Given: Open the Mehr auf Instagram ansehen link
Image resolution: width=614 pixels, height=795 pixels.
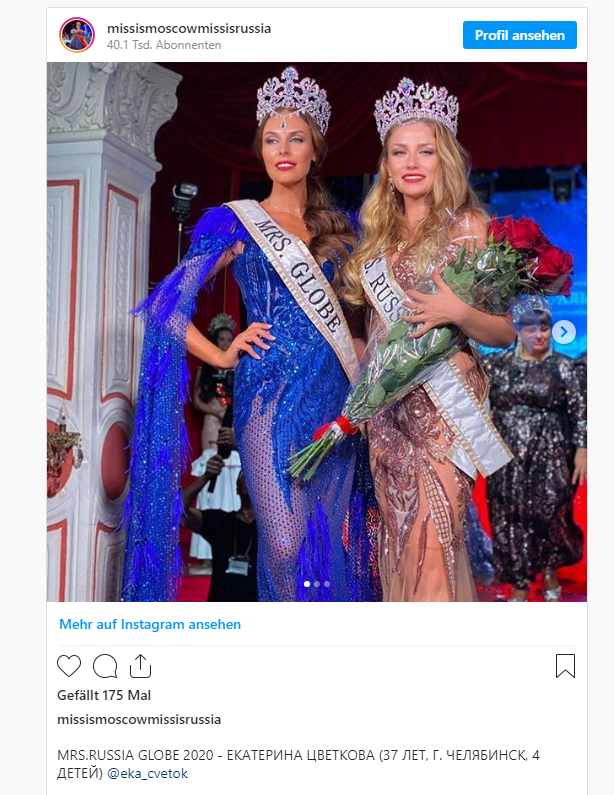Looking at the screenshot, I should (150, 624).
